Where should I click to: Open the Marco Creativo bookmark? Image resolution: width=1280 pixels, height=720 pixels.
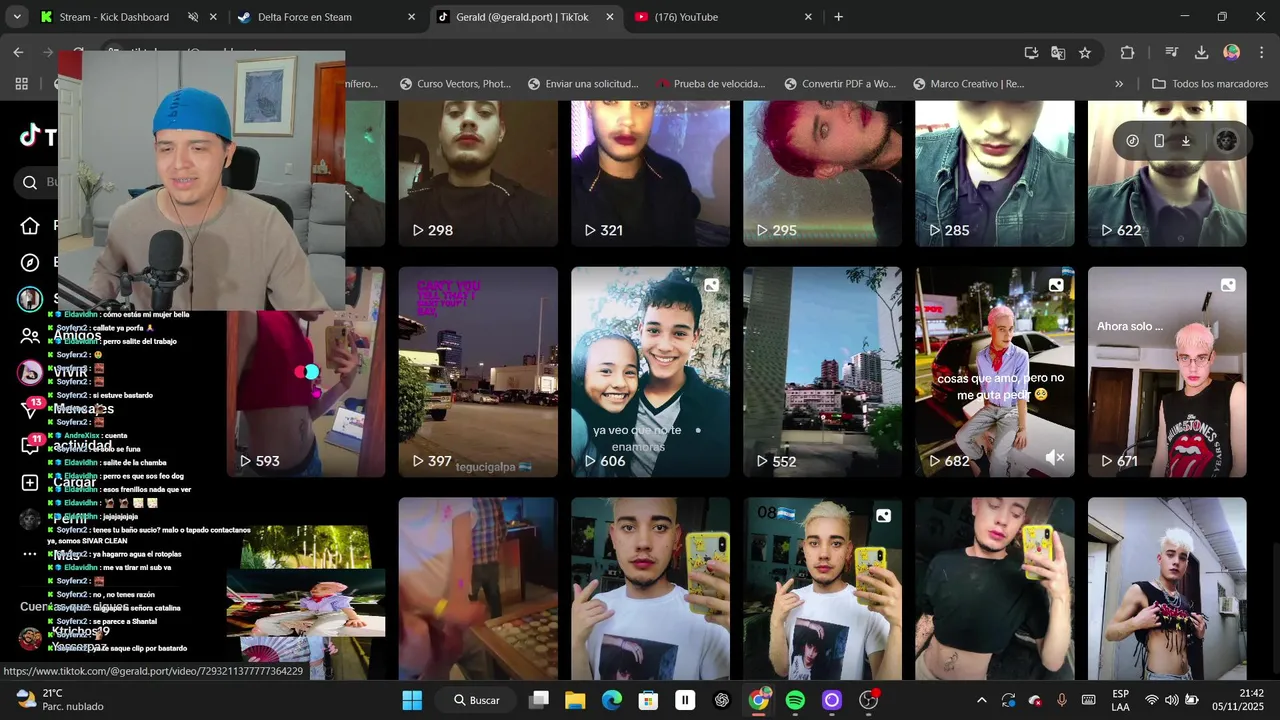[x=969, y=84]
